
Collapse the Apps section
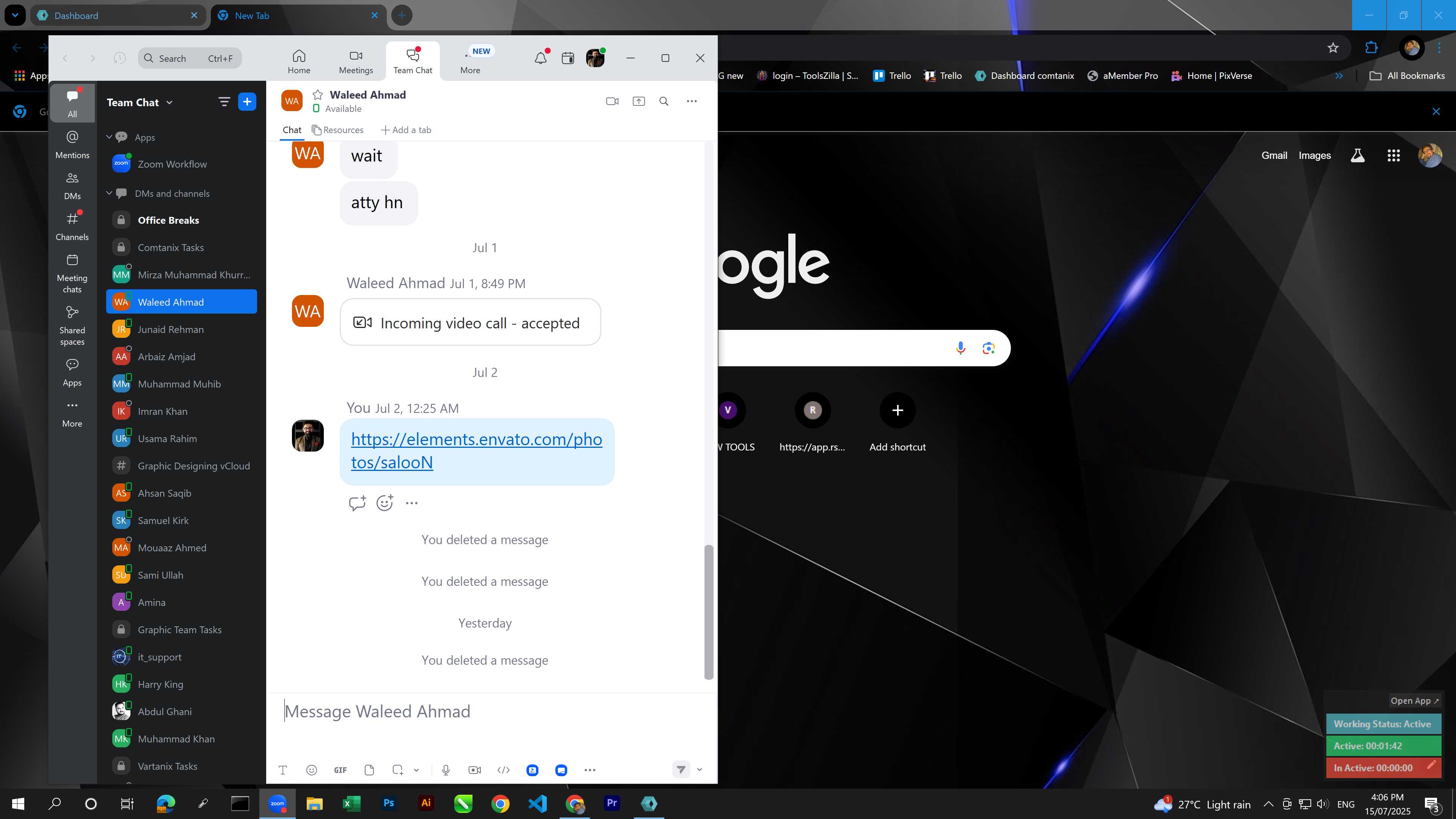coord(109,137)
